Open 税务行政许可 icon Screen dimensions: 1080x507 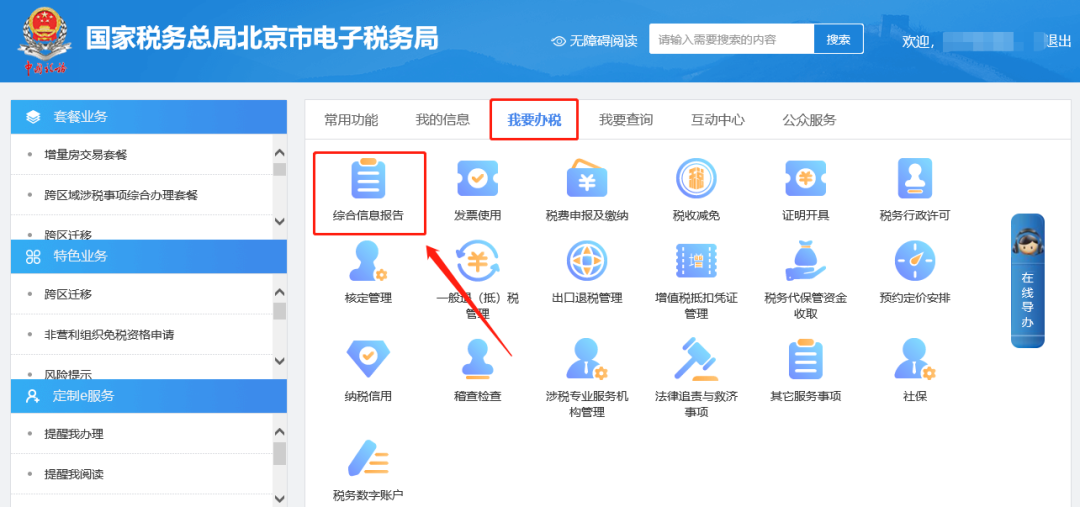click(x=915, y=178)
